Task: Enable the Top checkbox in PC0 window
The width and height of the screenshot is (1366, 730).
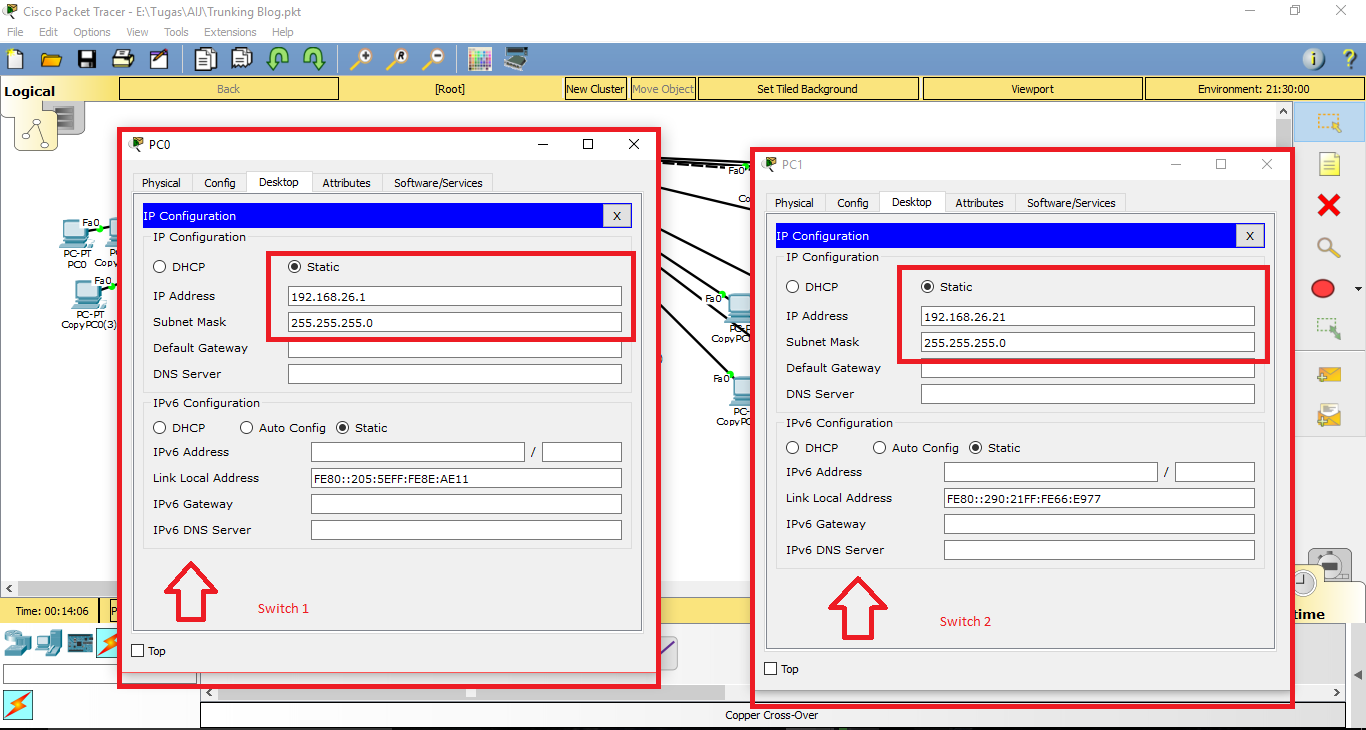Action: [x=138, y=651]
